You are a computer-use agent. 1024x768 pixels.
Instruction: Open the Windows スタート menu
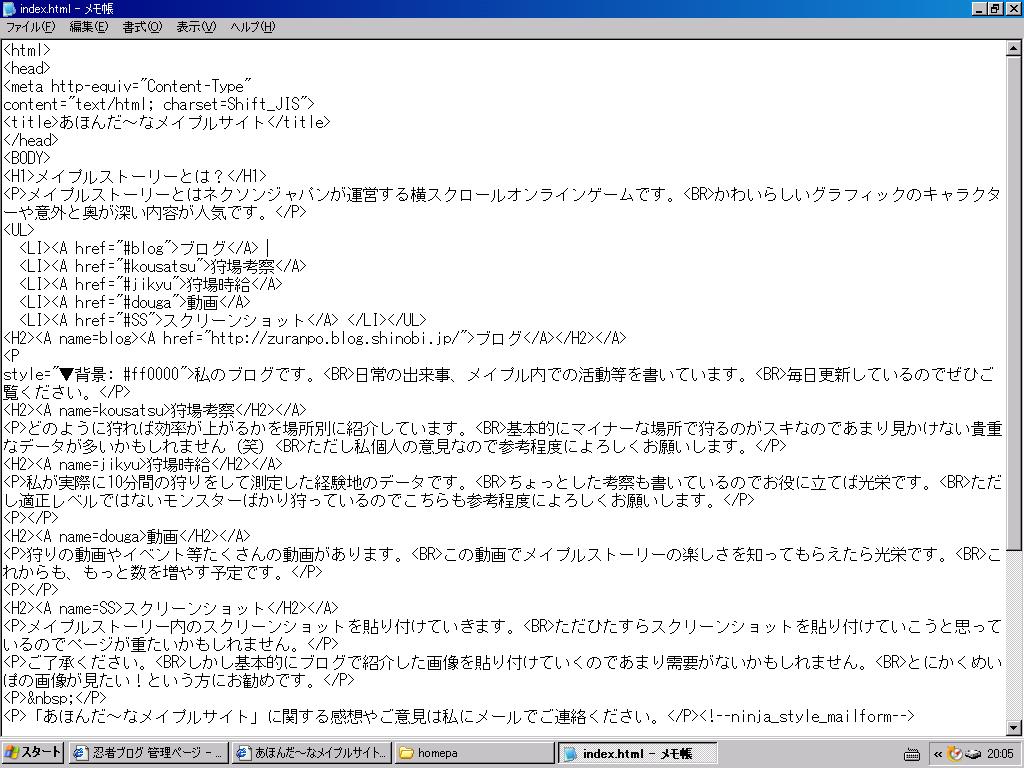(x=32, y=752)
